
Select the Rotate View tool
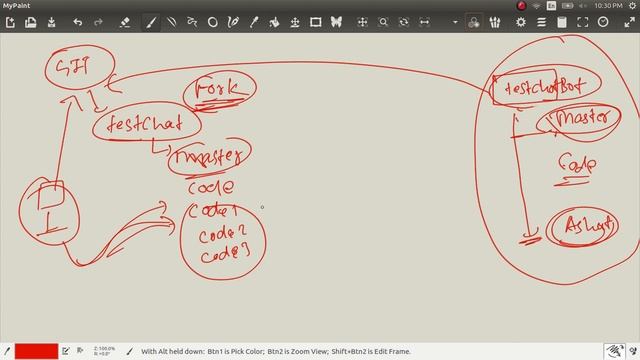[404, 22]
